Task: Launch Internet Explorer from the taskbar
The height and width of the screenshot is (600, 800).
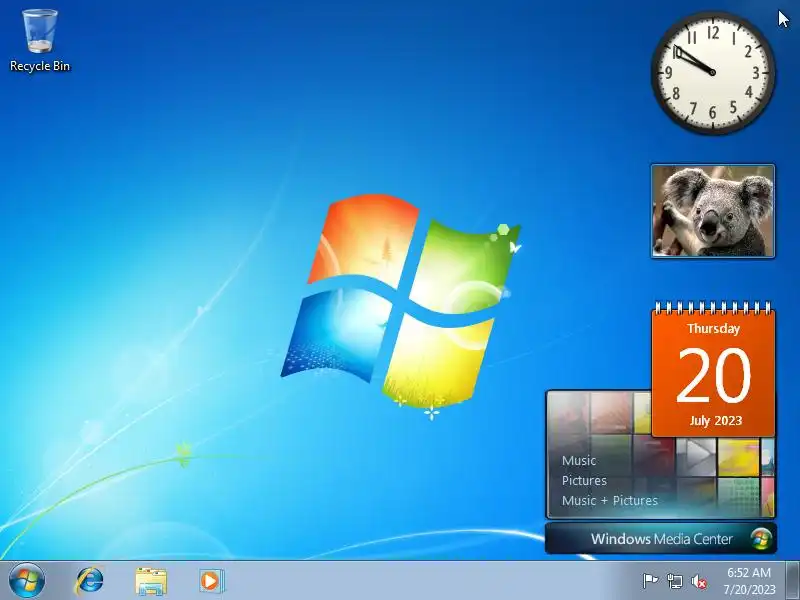Action: click(x=90, y=581)
